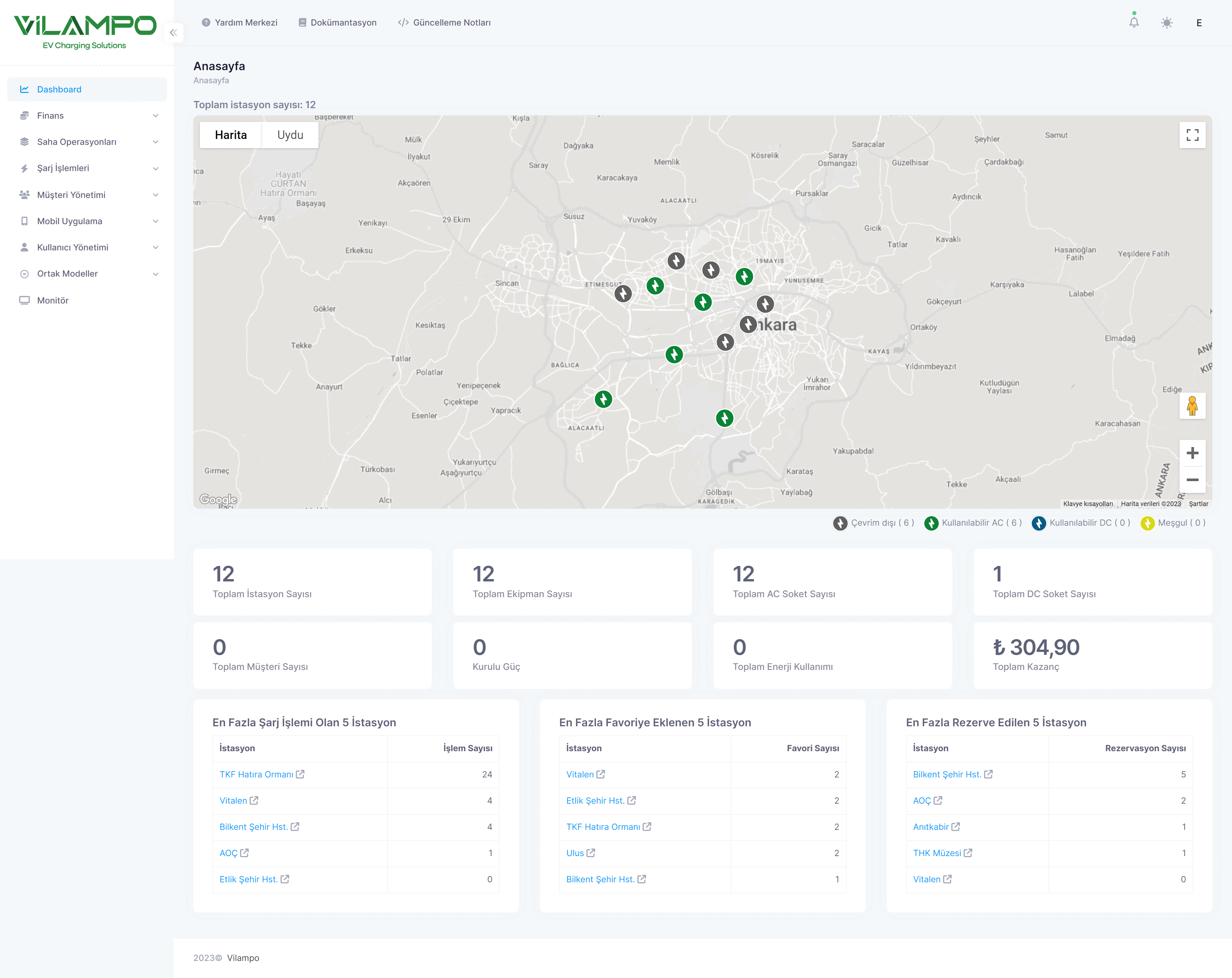The image size is (1232, 978).
Task: Click the Monitör screen icon in sidebar
Action: (x=24, y=301)
